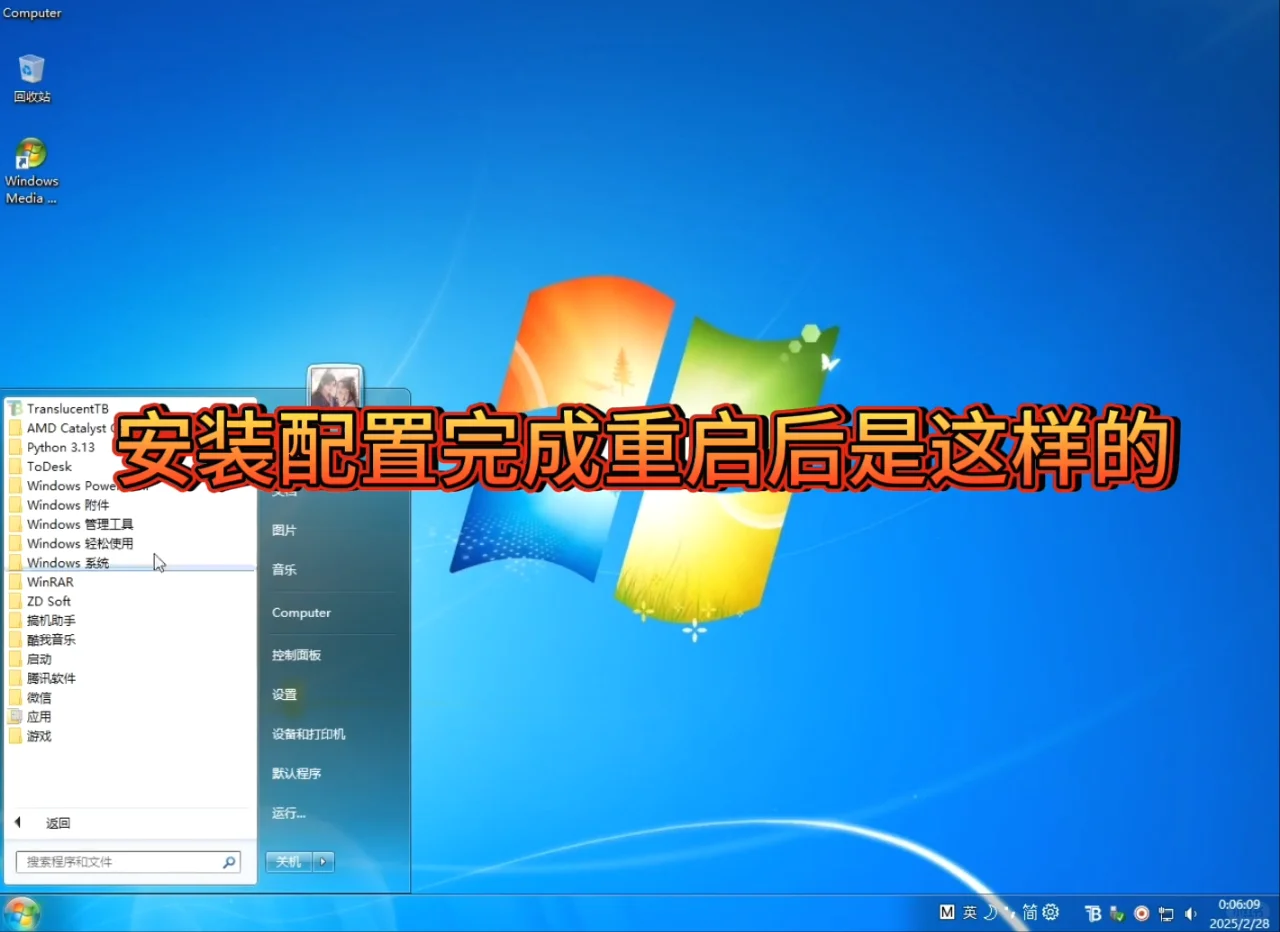The image size is (1280, 932).
Task: Launch ToDesk from the start menu
Action: (48, 466)
